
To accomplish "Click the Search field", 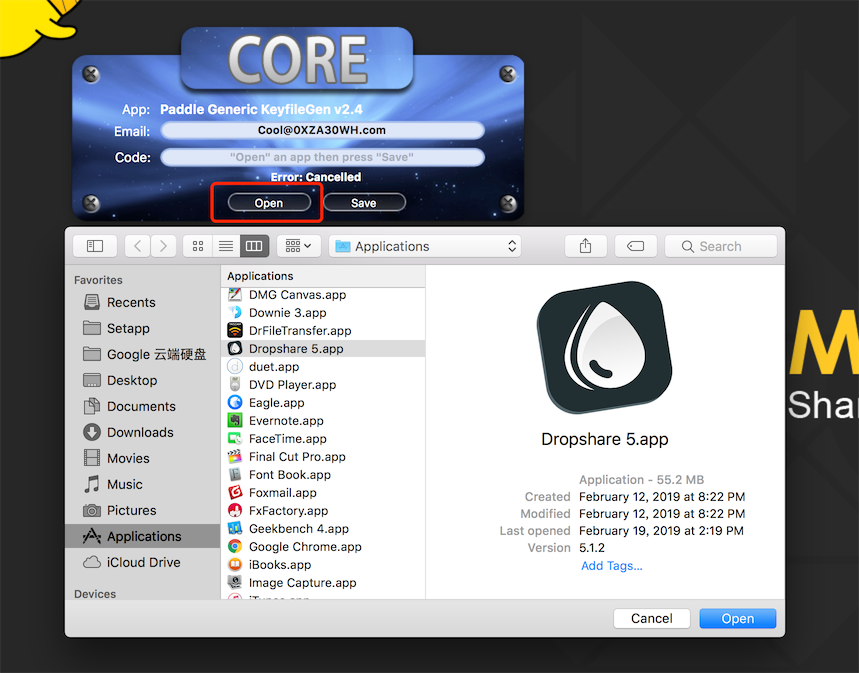I will [x=720, y=246].
